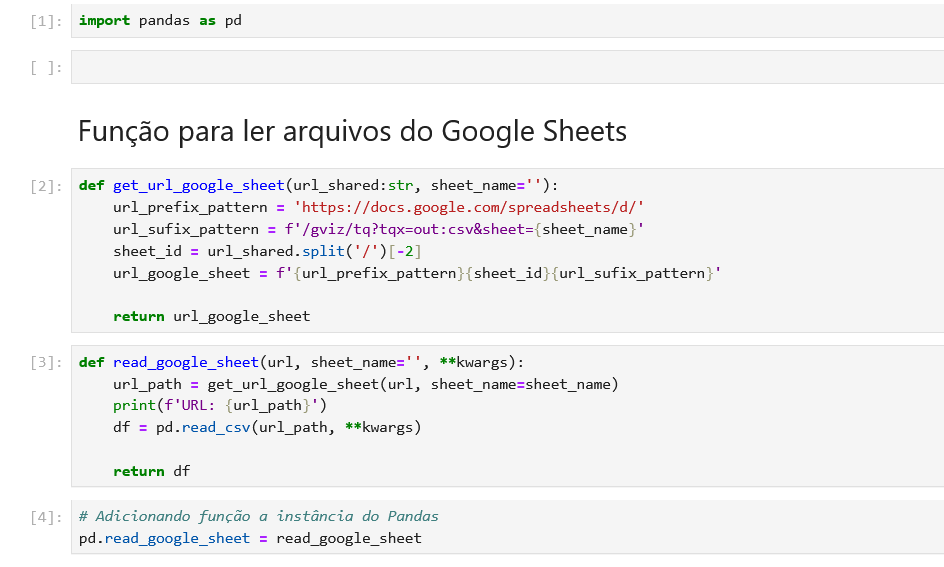This screenshot has width=944, height=567.
Task: Click the cell prompt [3]:
Action: [x=46, y=362]
